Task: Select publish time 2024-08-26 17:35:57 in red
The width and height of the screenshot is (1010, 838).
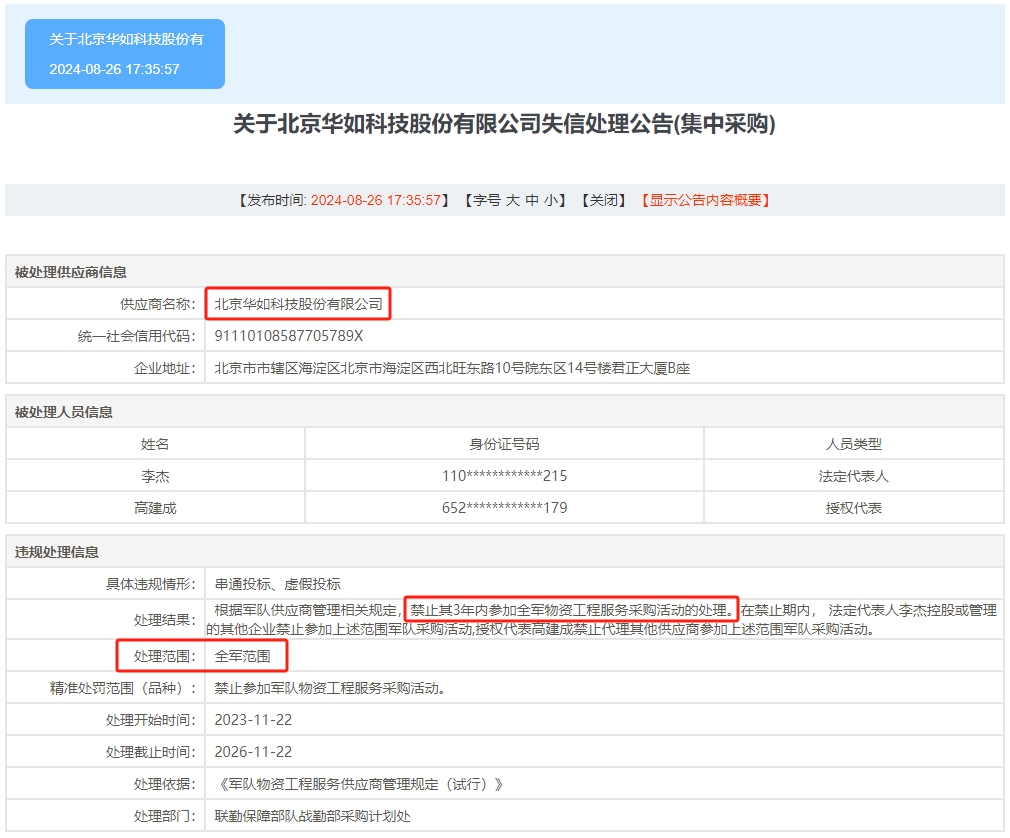Action: click(376, 200)
